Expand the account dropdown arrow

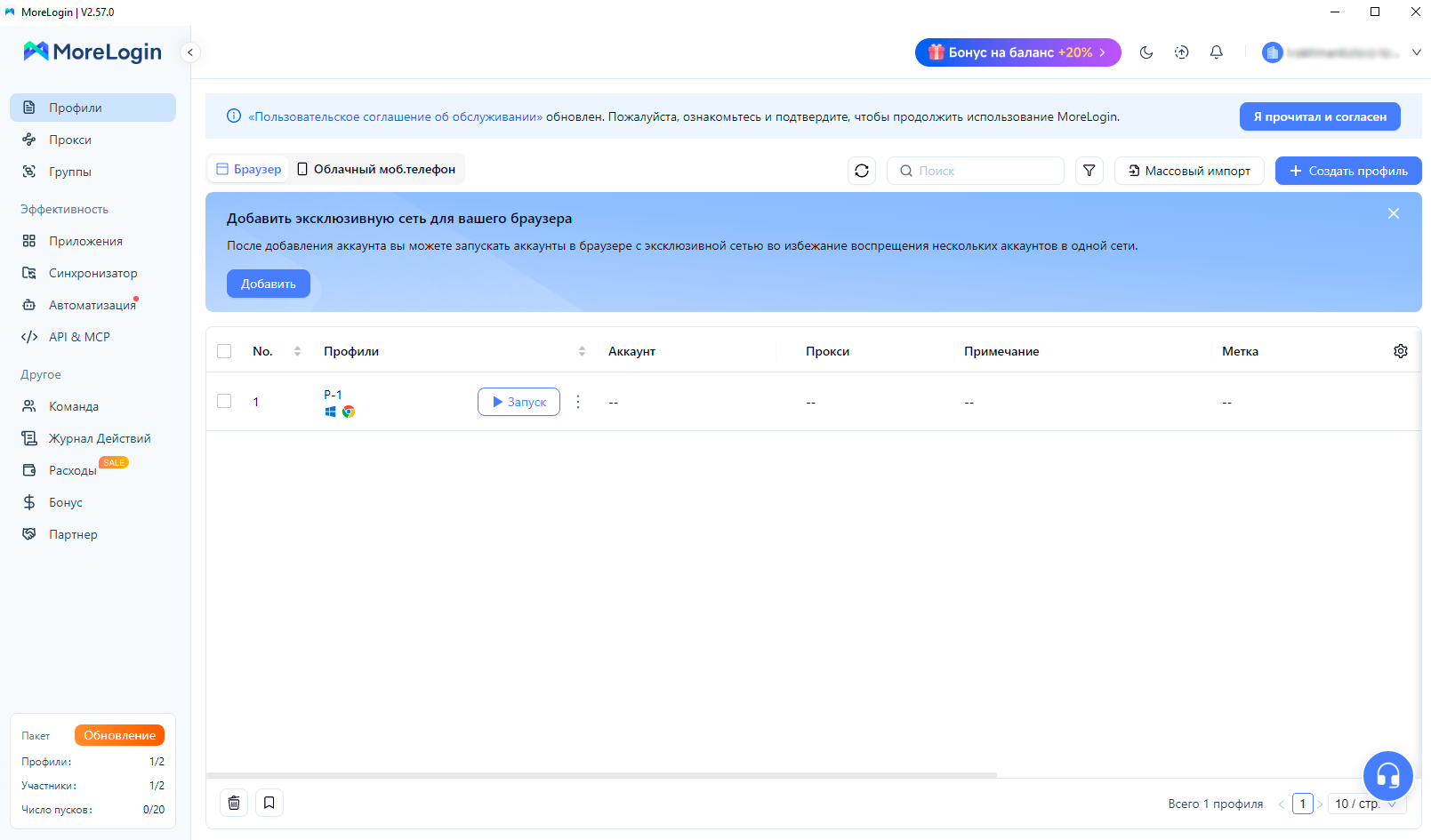coord(1417,52)
